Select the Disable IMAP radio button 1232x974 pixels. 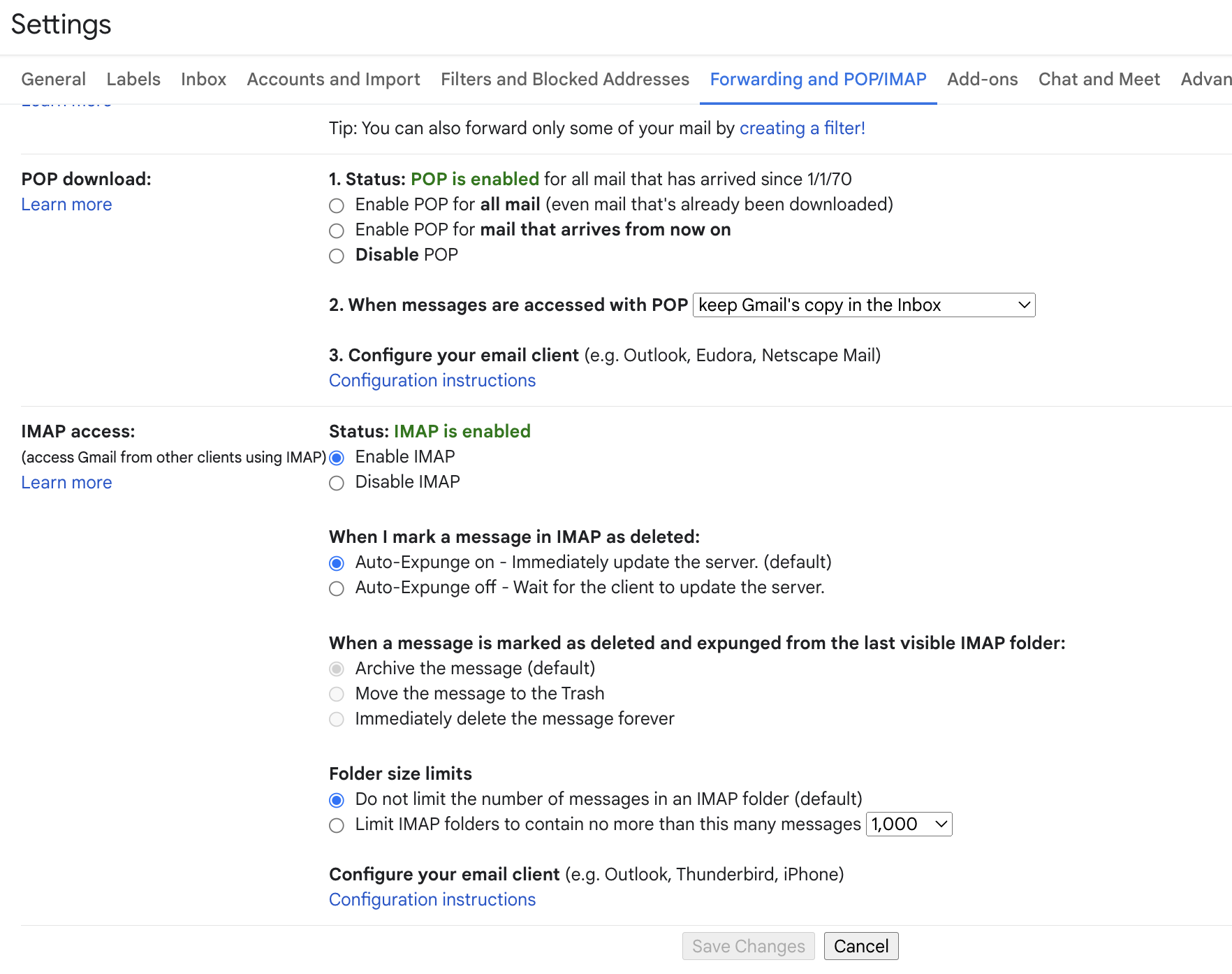click(337, 483)
